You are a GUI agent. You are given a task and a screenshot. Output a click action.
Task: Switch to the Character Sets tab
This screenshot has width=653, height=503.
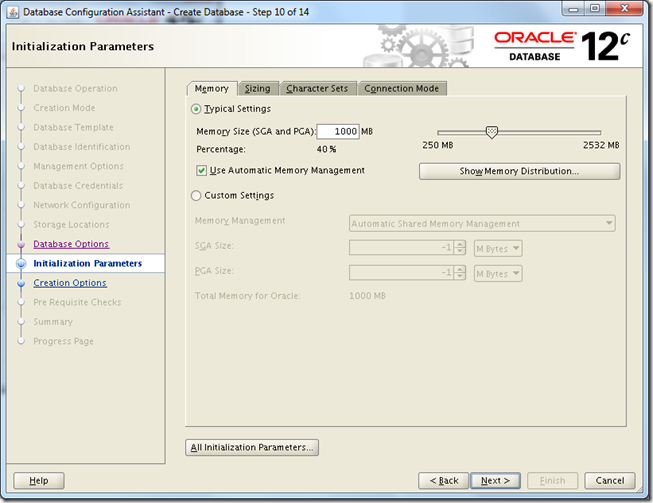tap(317, 89)
